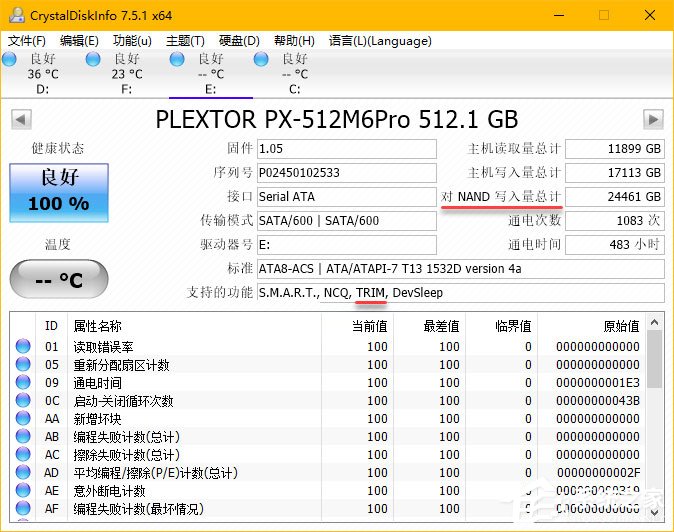Viewport: 674px width, 532px height.
Task: Click status icon for attribute AF 编程失败计数(最坏情况)
Action: 23,508
